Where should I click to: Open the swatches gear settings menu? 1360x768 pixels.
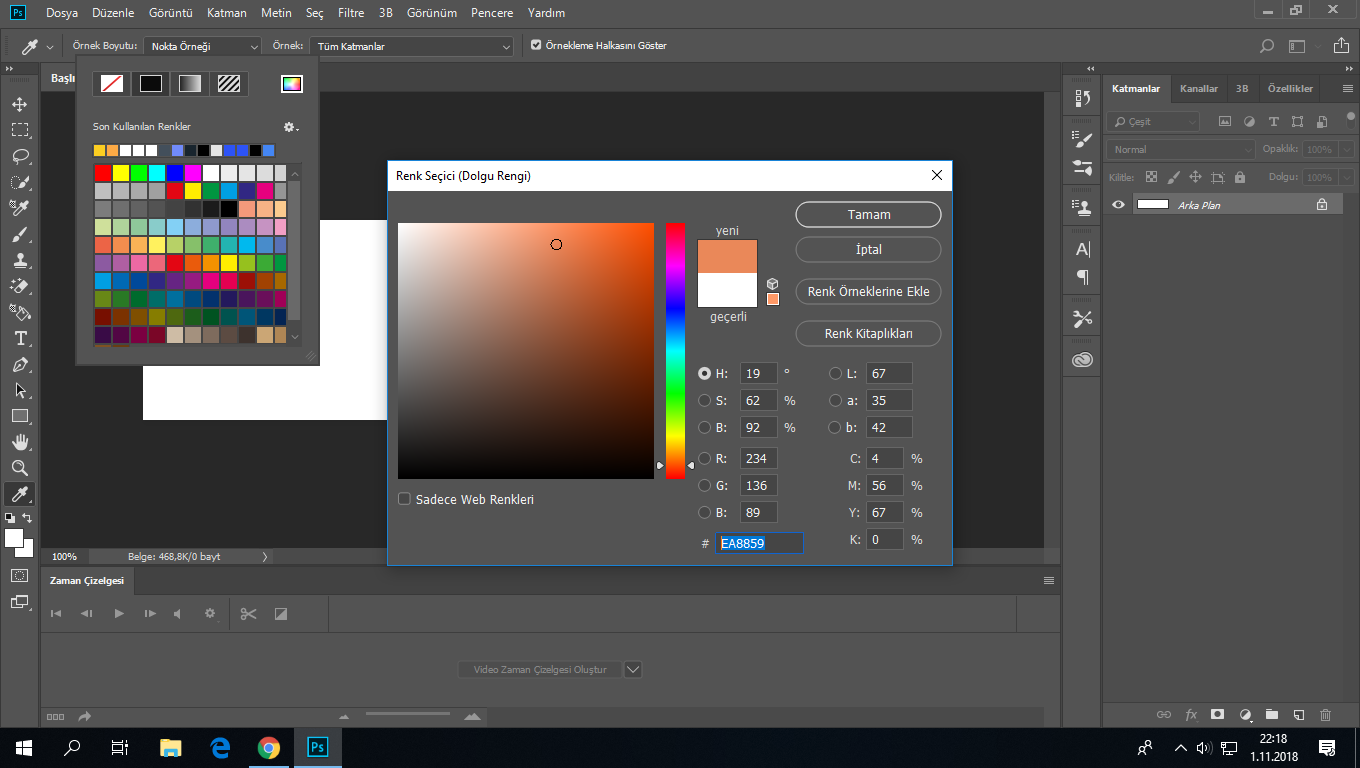pyautogui.click(x=290, y=127)
